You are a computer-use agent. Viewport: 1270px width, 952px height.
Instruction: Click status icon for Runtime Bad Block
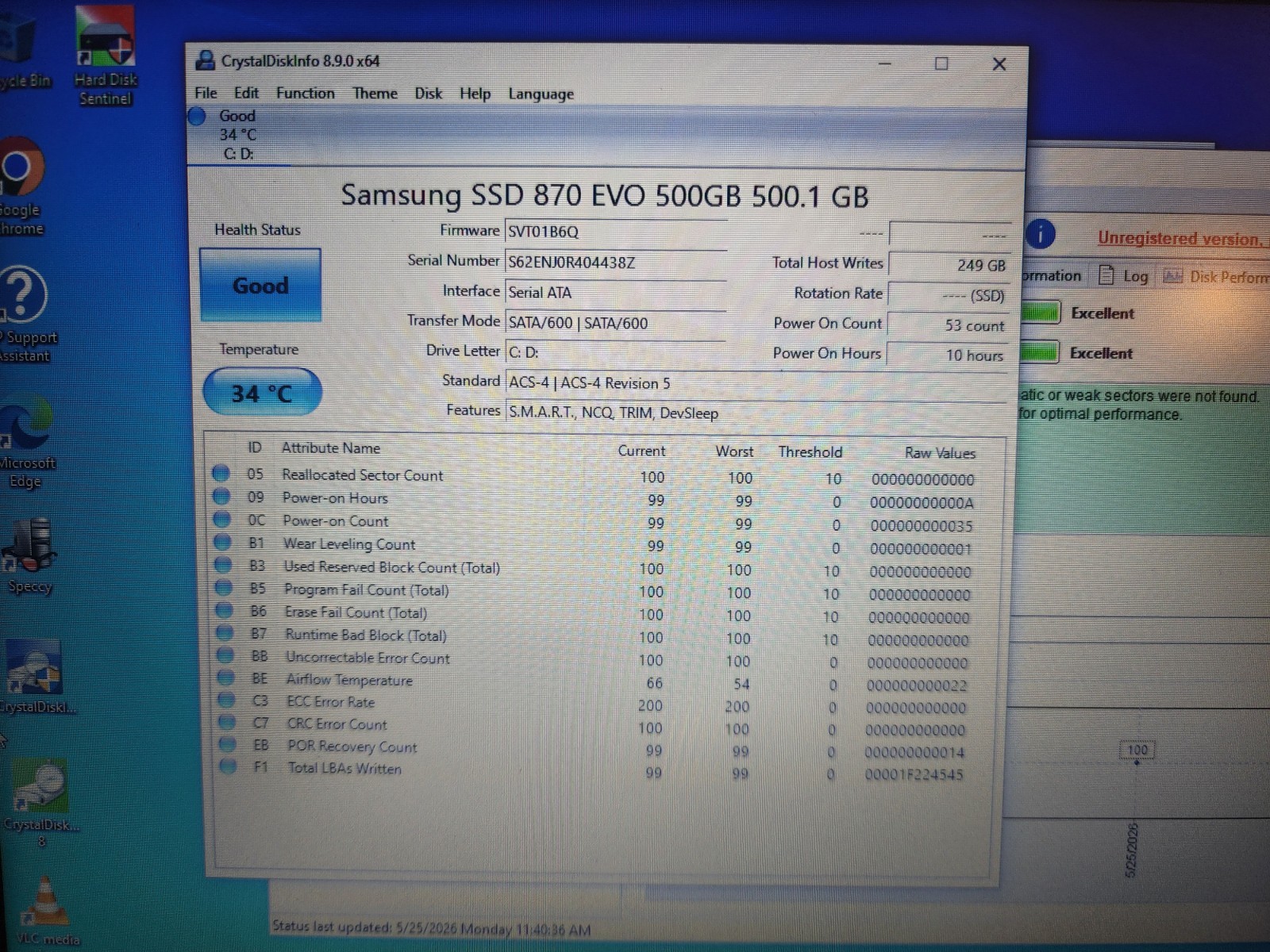225,633
